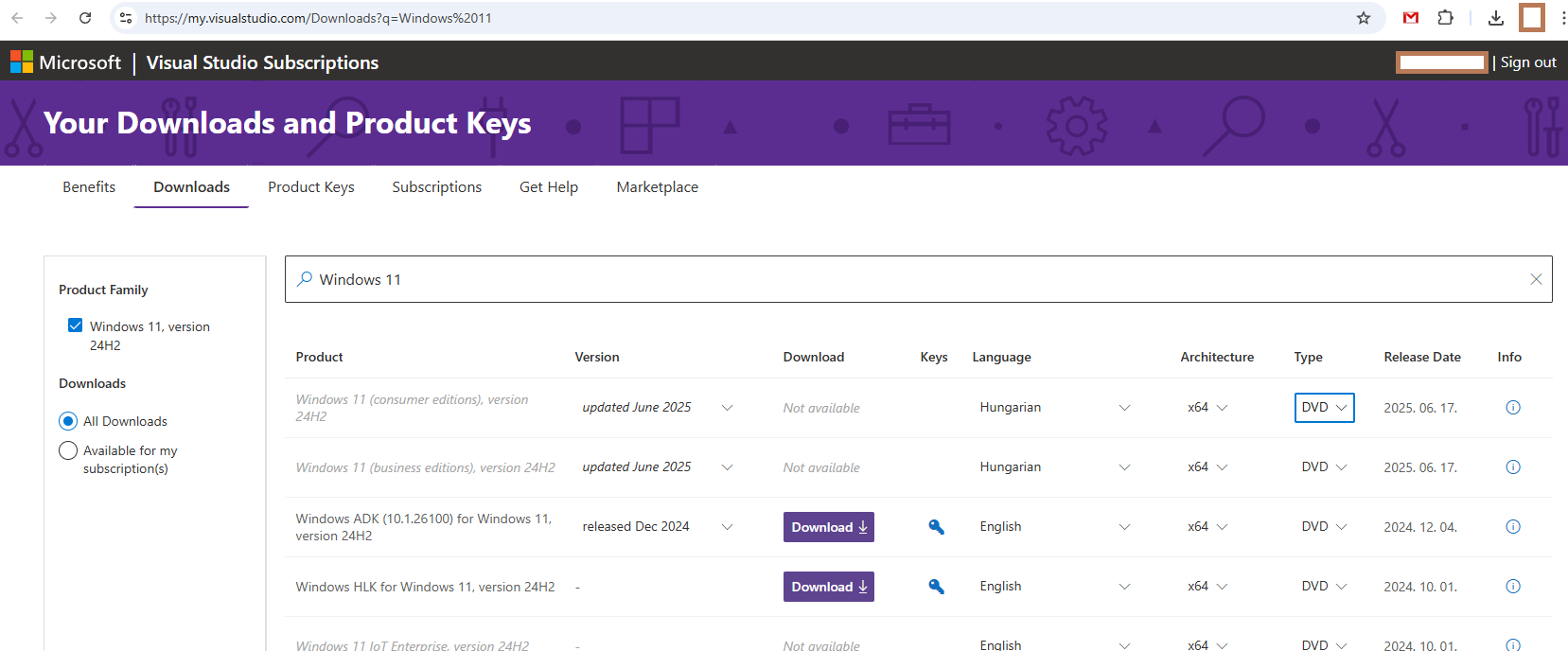
Task: Show info for Windows ADK row
Action: 1513,527
